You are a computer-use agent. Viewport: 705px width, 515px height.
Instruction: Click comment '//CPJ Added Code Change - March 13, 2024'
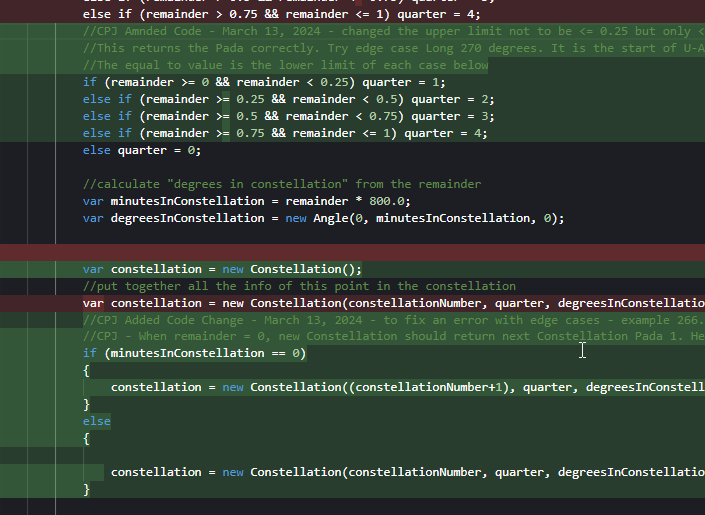[x=393, y=320]
